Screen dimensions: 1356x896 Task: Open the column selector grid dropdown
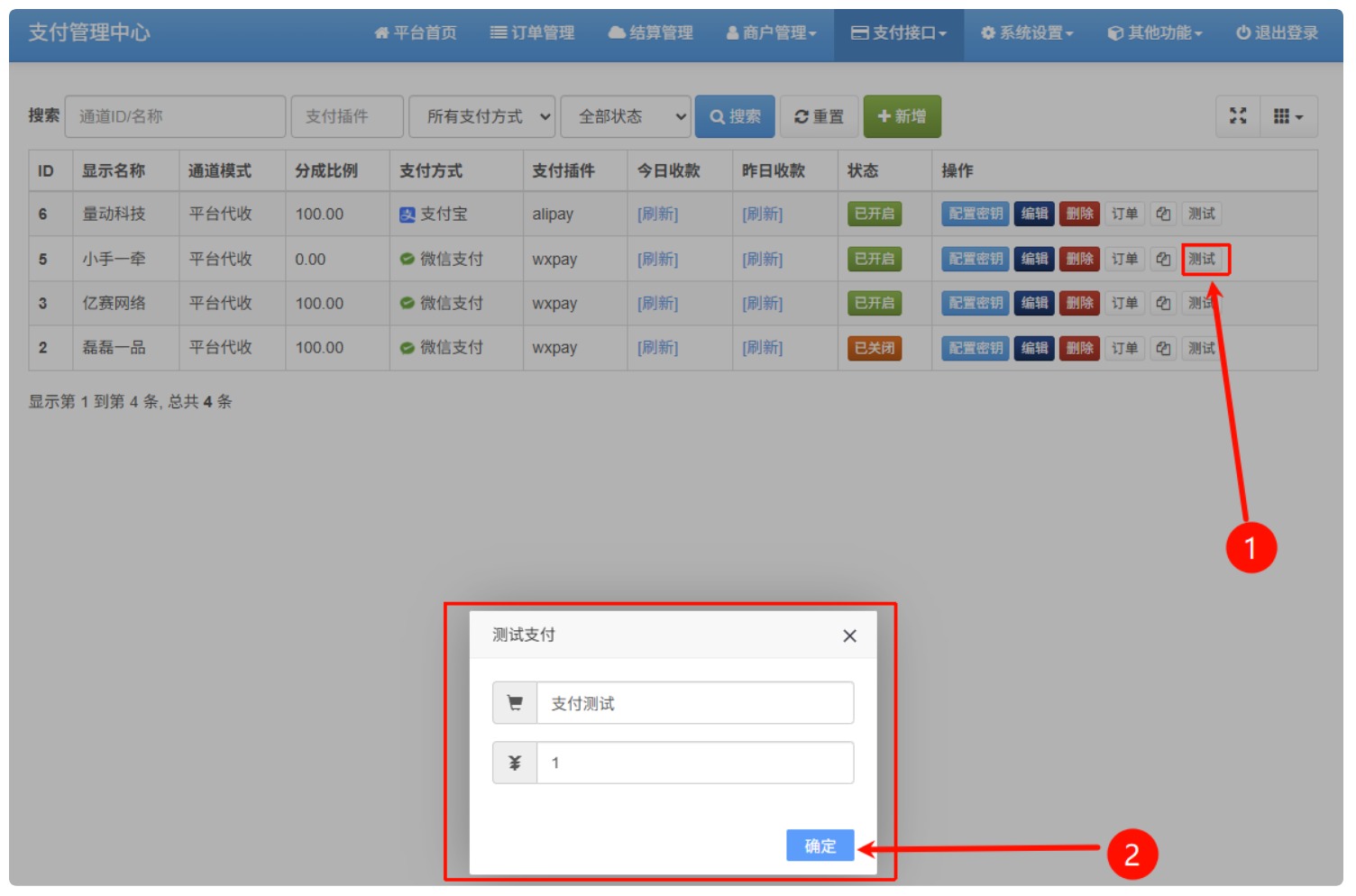[x=1288, y=115]
